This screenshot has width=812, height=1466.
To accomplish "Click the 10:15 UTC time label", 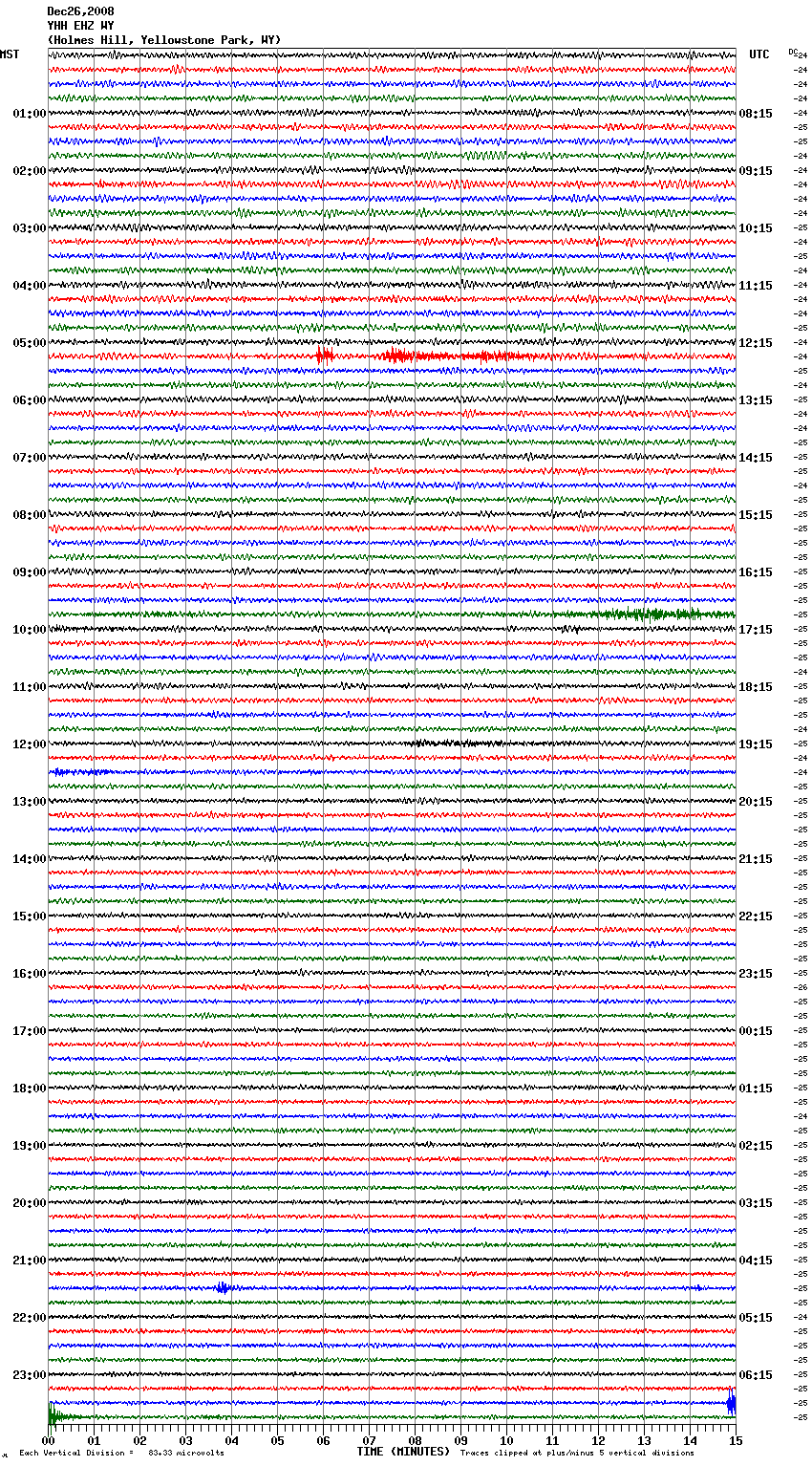I will pyautogui.click(x=756, y=228).
